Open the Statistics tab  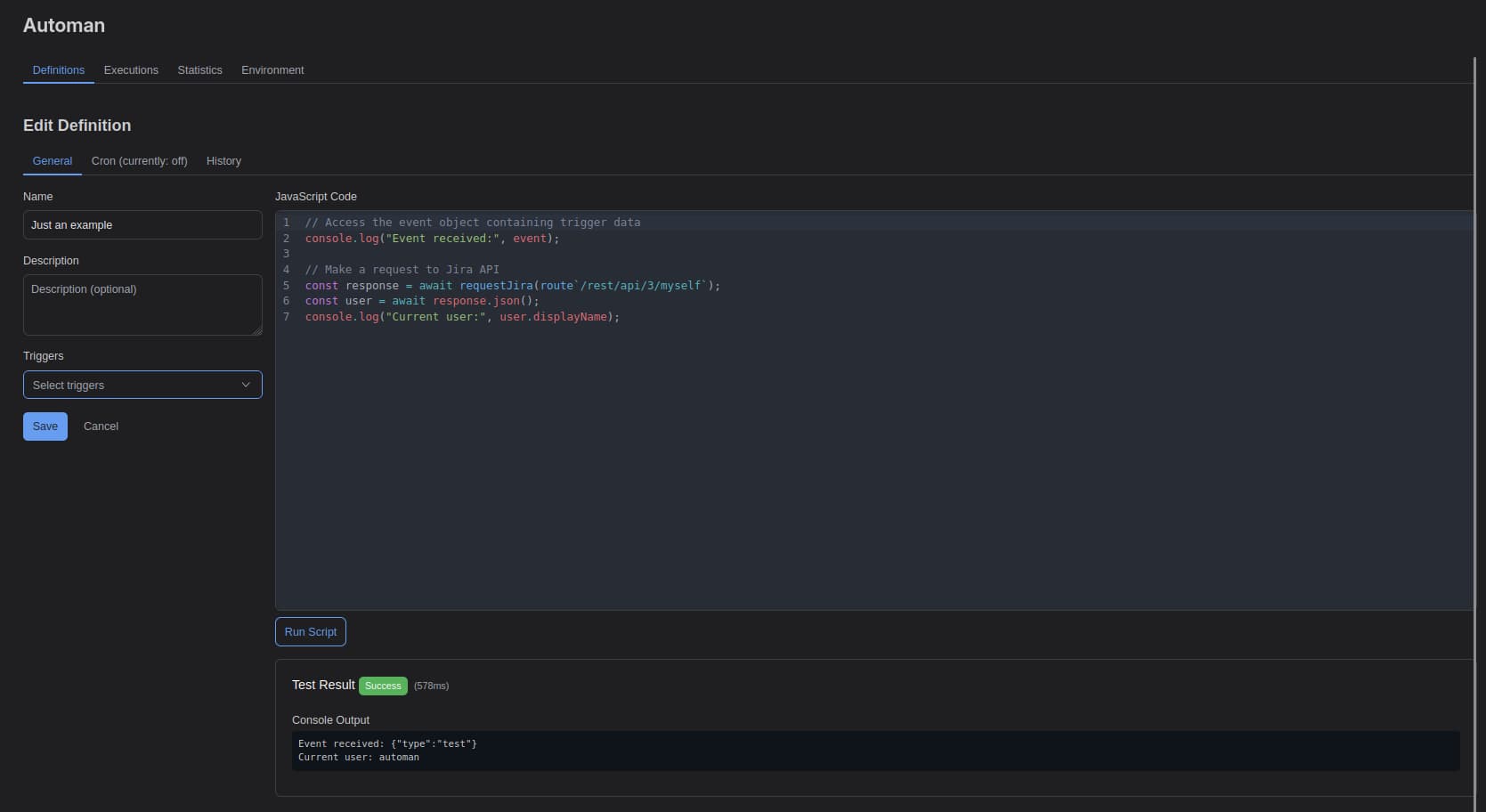199,70
